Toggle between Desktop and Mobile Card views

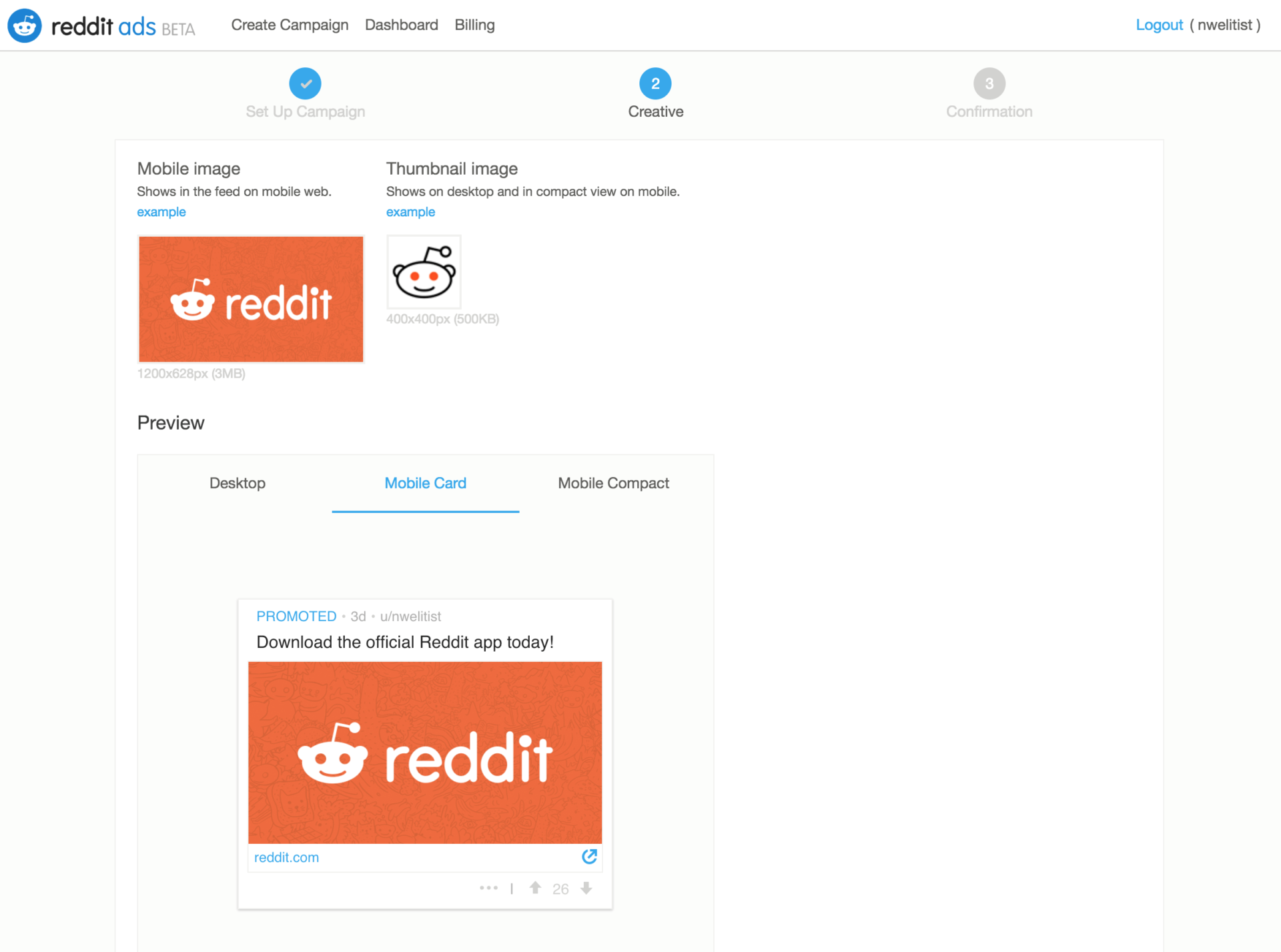click(237, 483)
